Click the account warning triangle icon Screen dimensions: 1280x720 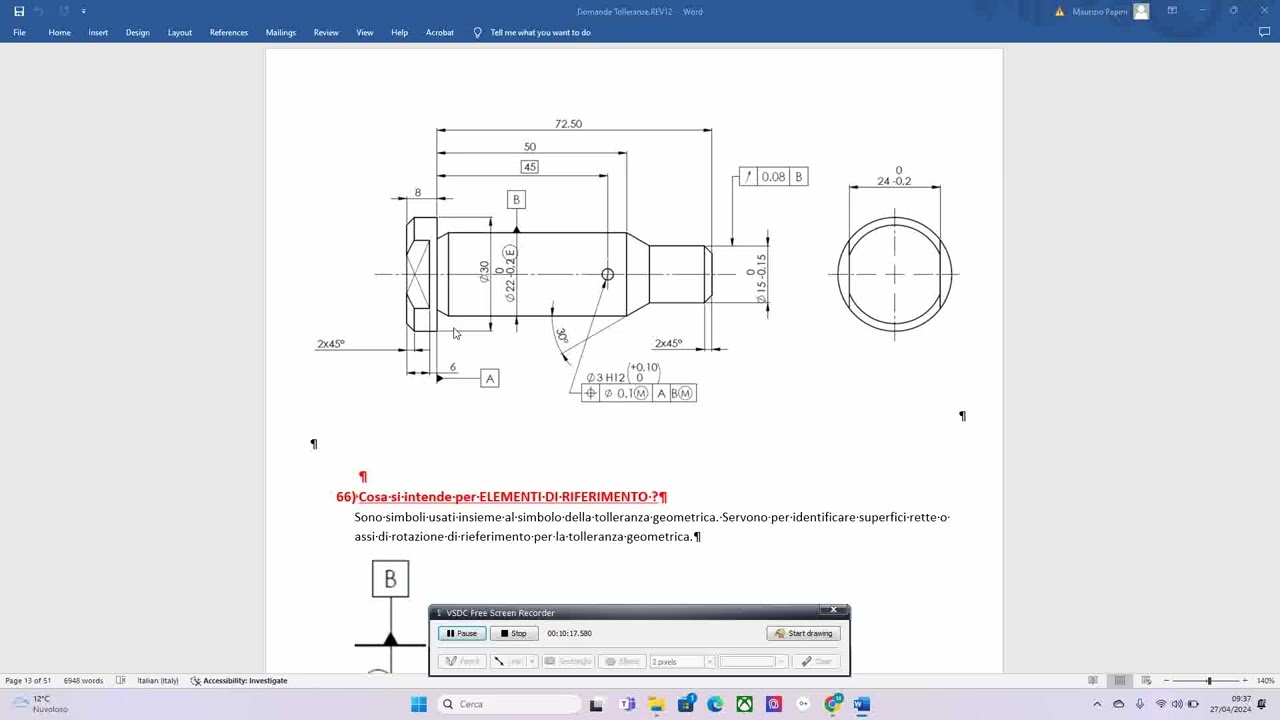[1060, 11]
